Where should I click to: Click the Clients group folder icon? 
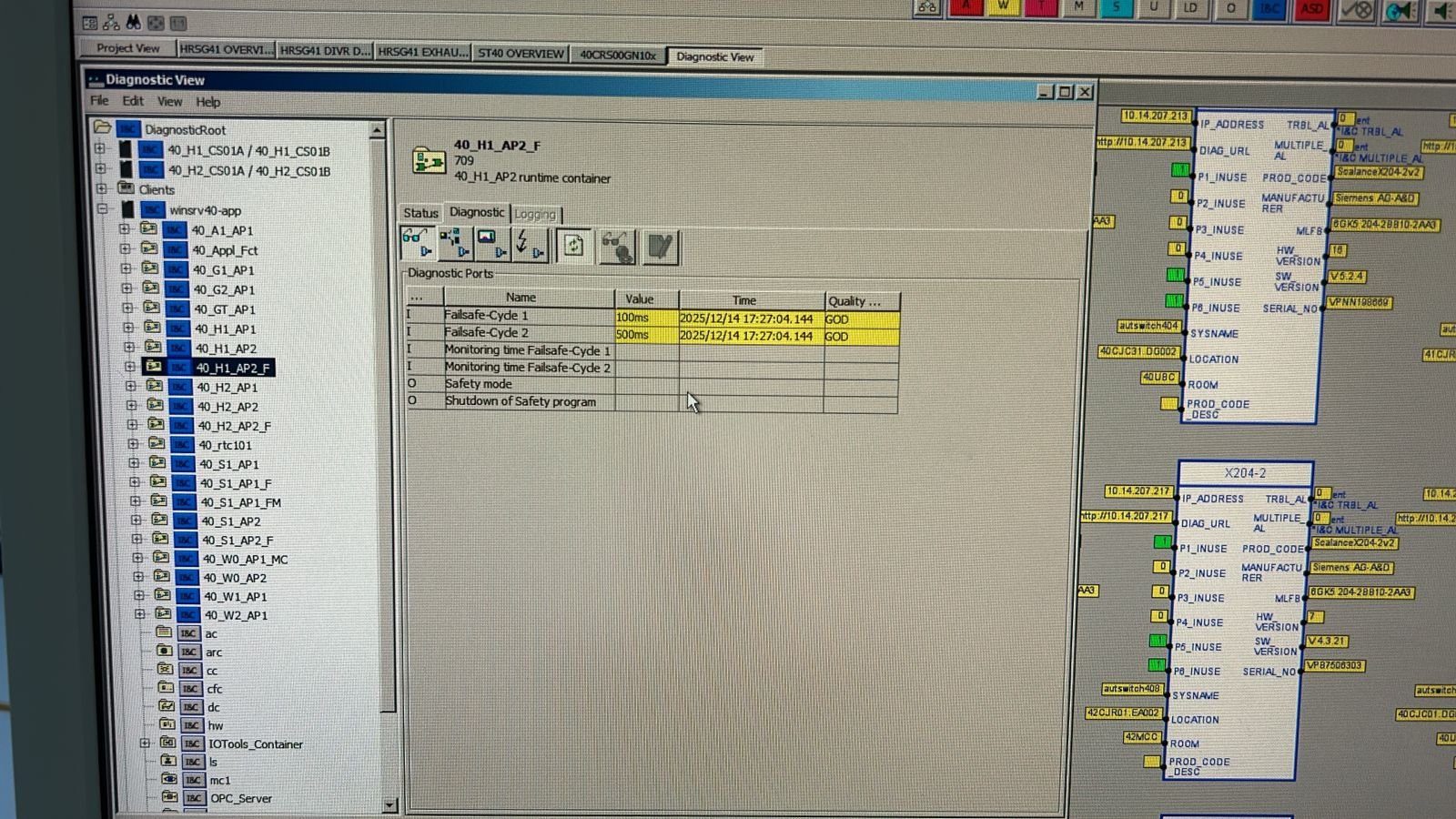coord(126,188)
